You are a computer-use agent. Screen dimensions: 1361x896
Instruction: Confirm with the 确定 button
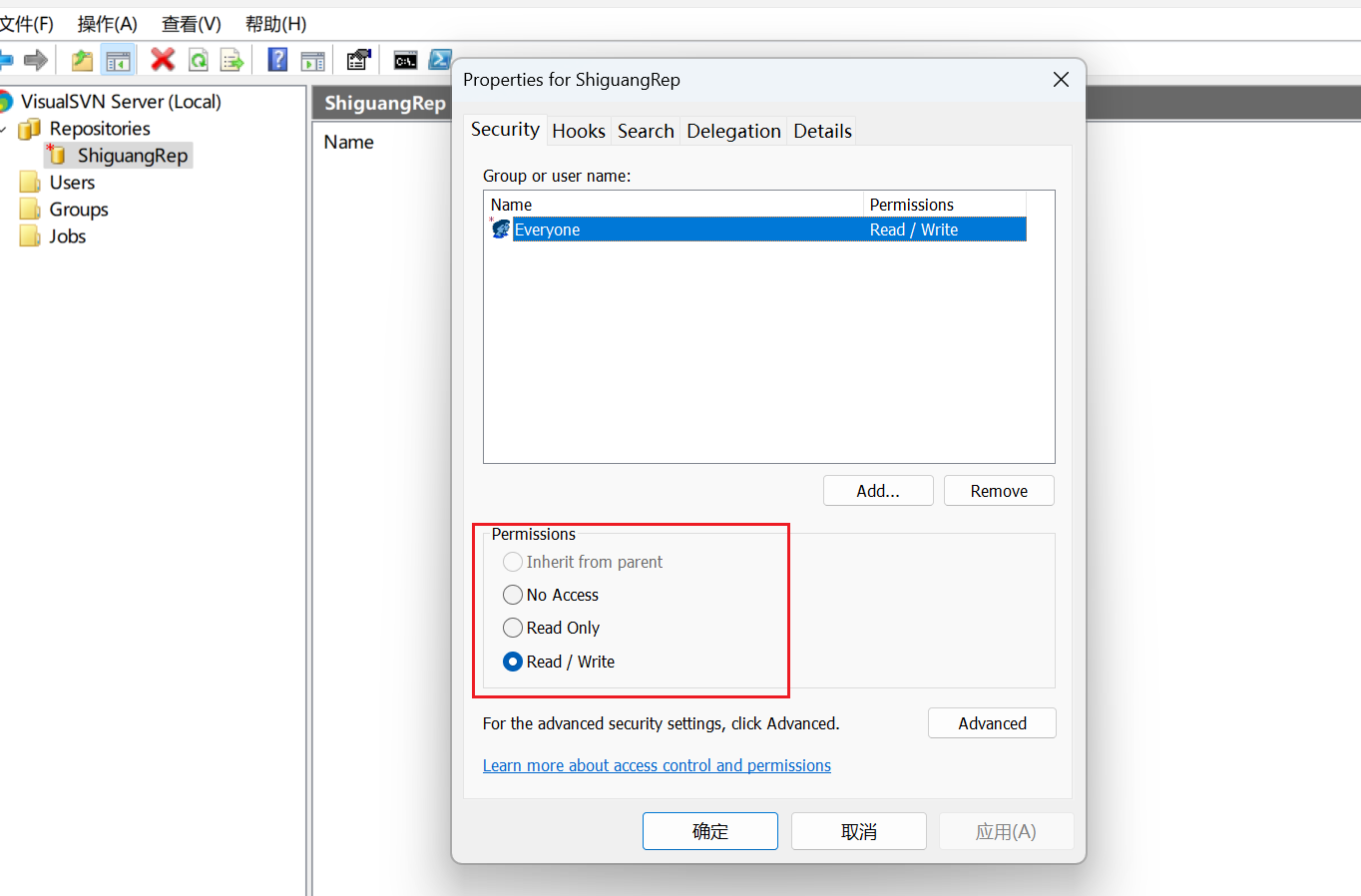710,831
